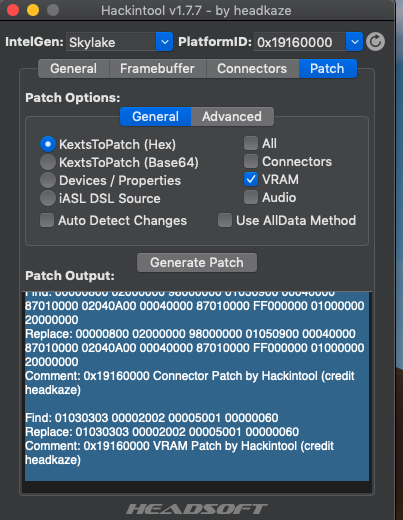The image size is (403, 520).
Task: Minimize Hackintool with the yellow button
Action: pyautogui.click(x=33, y=10)
